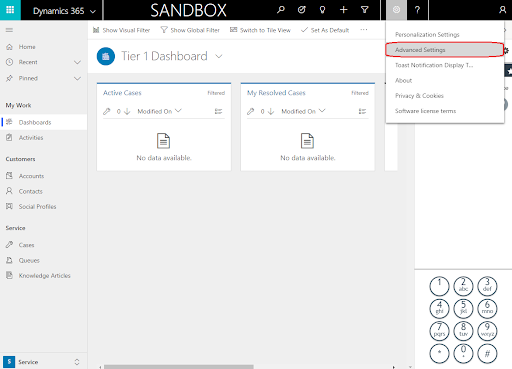Dial keypad digit 2 abc
The width and height of the screenshot is (512, 369).
click(x=463, y=286)
